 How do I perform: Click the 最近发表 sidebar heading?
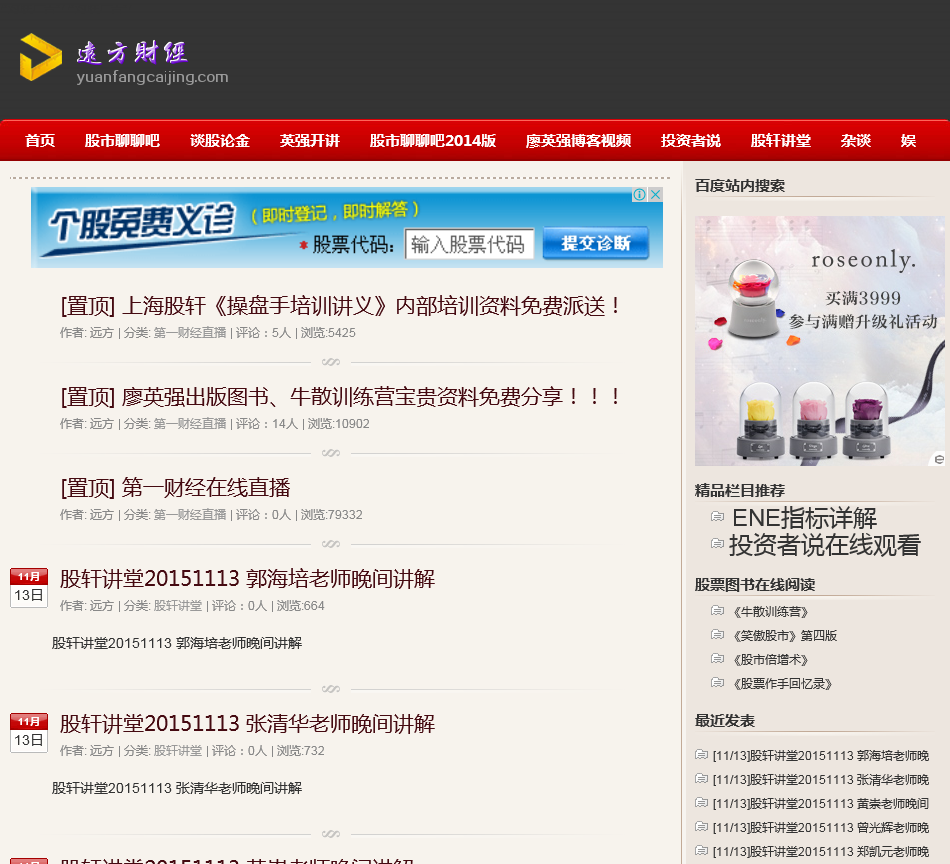point(725,720)
